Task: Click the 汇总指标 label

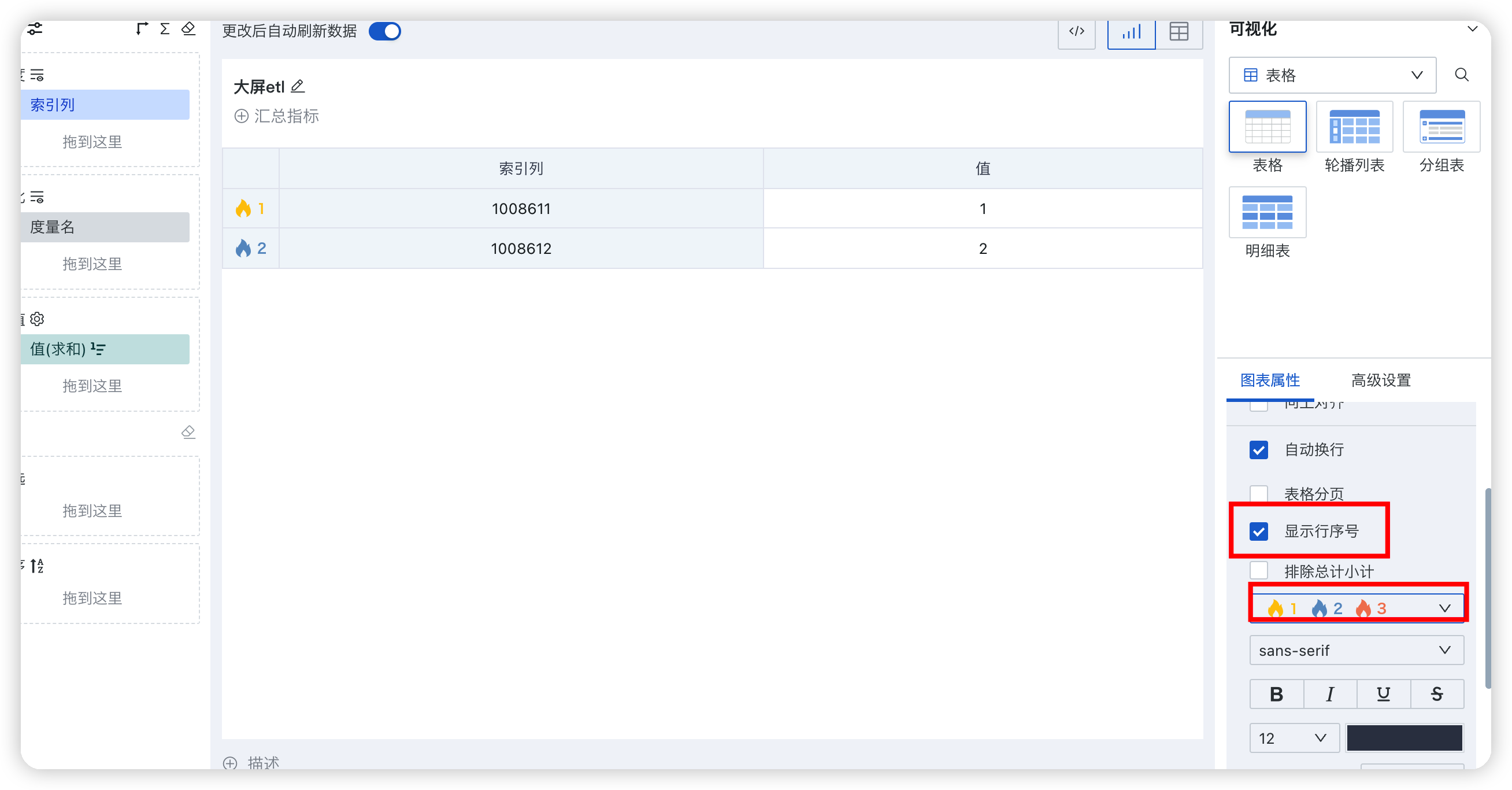Action: (287, 116)
